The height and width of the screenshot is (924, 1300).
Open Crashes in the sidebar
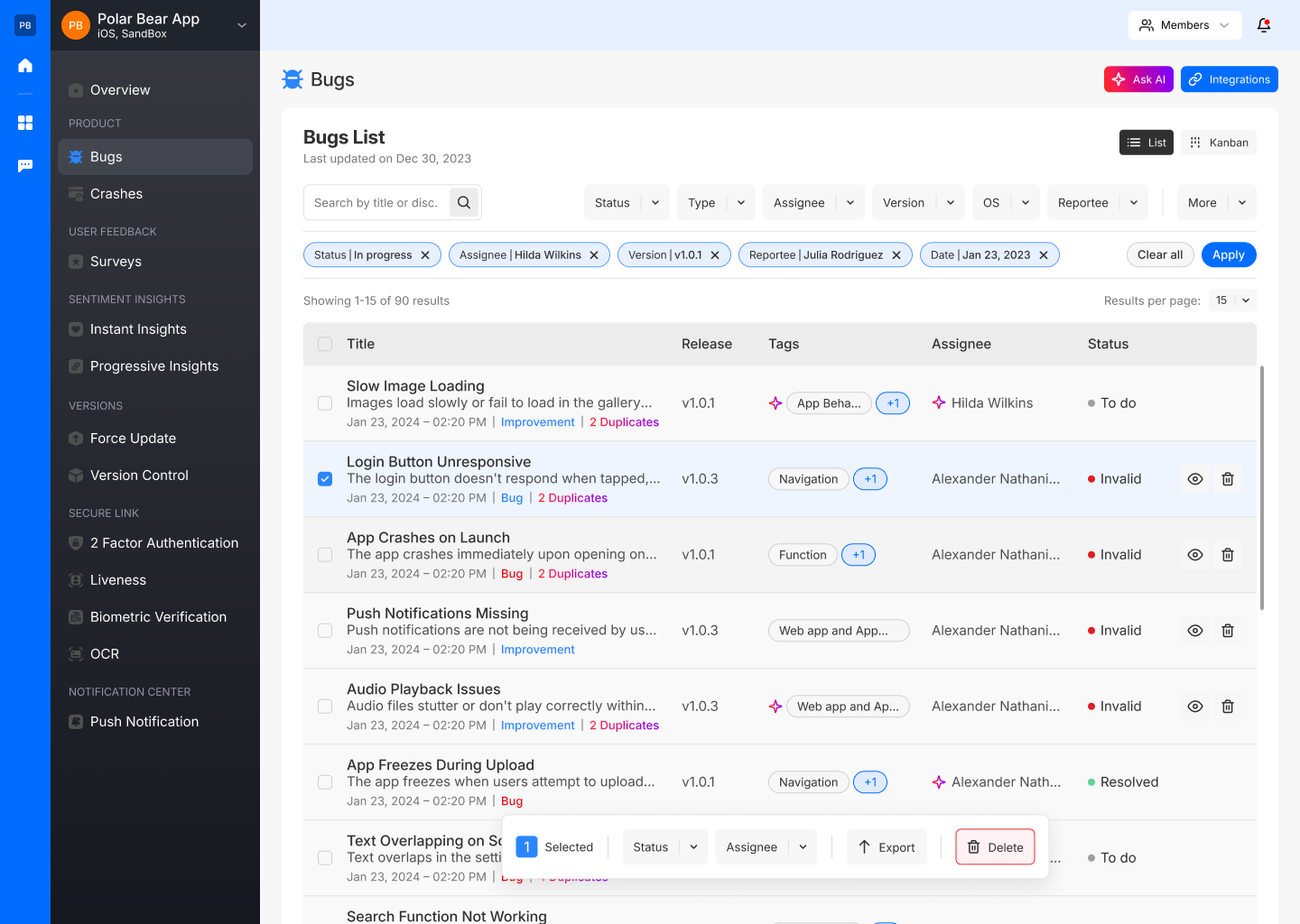116,194
